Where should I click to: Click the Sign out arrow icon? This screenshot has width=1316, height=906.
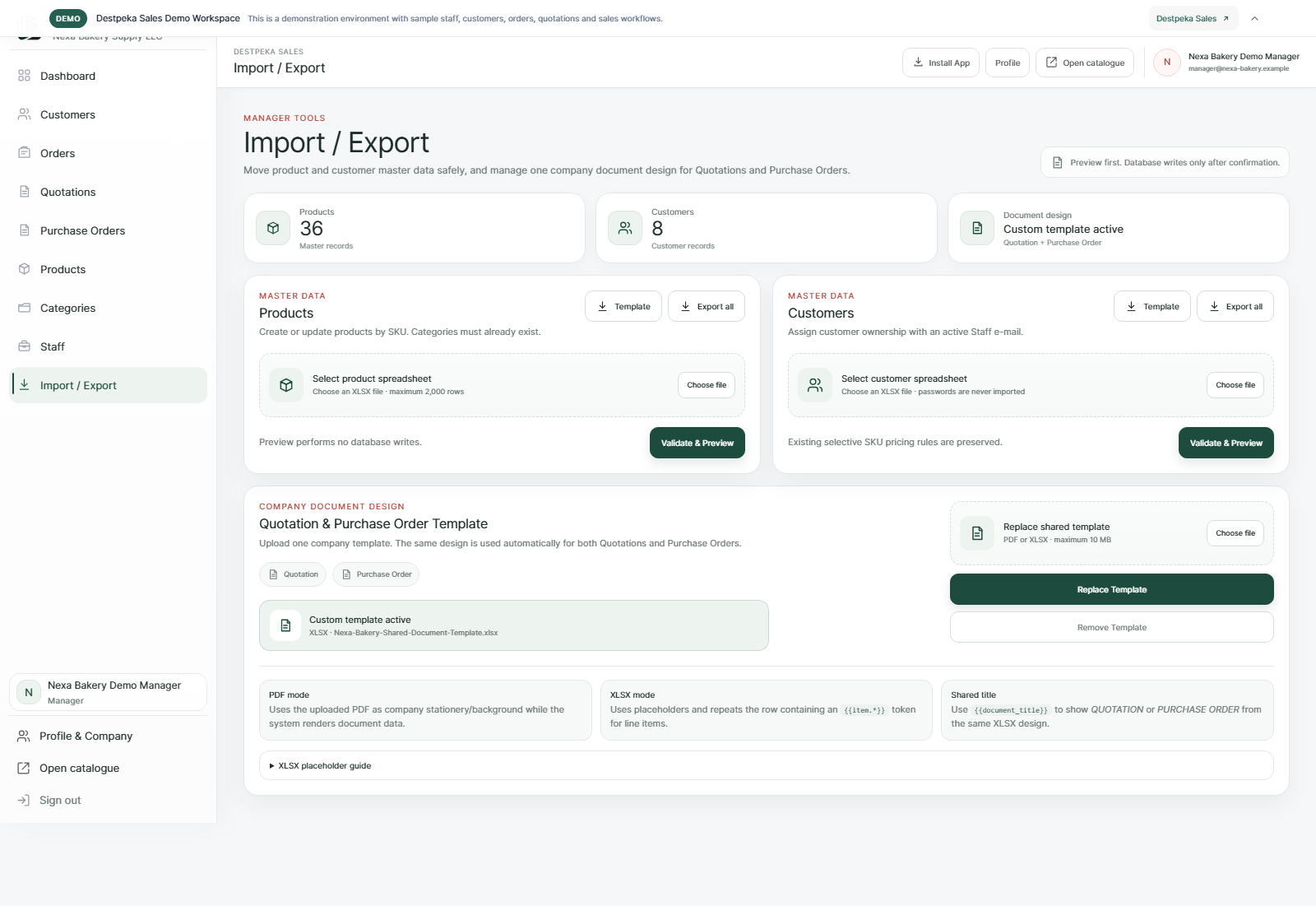tap(24, 800)
